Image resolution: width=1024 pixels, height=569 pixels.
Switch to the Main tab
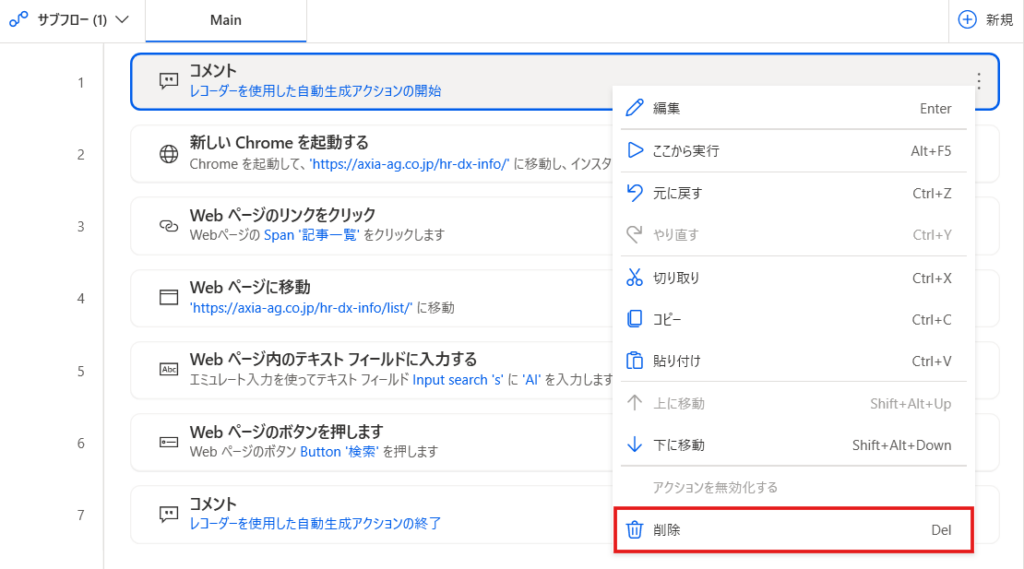(225, 20)
